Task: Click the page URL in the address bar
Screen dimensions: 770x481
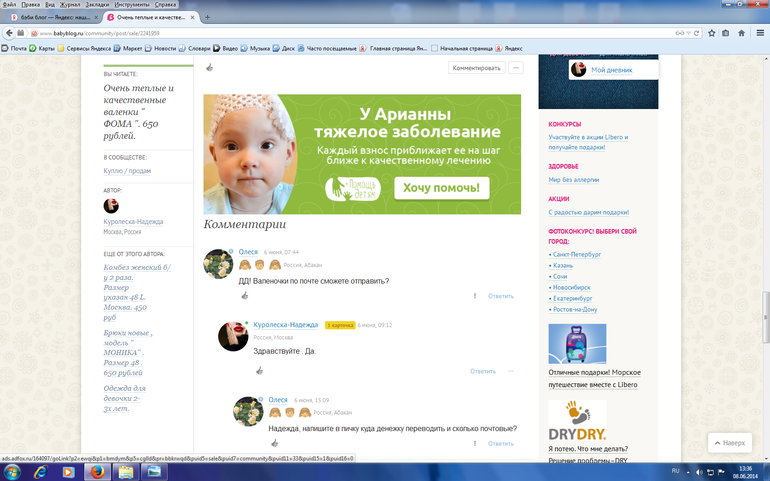Action: [x=99, y=33]
